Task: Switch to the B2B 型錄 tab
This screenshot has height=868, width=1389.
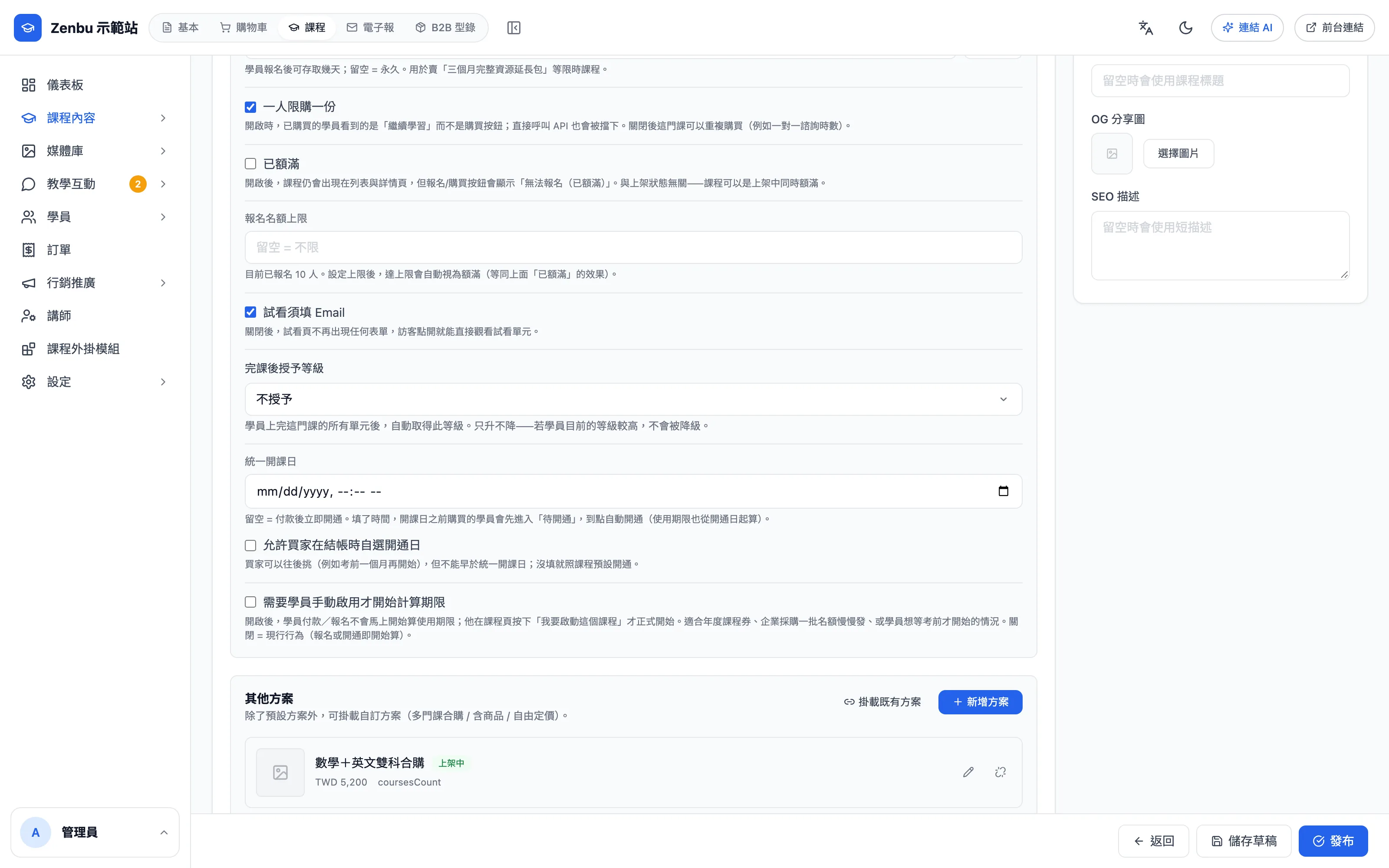Action: pos(445,27)
